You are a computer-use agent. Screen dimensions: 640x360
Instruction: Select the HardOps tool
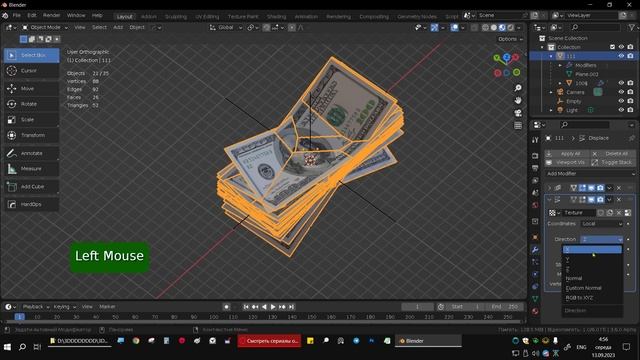tap(31, 204)
